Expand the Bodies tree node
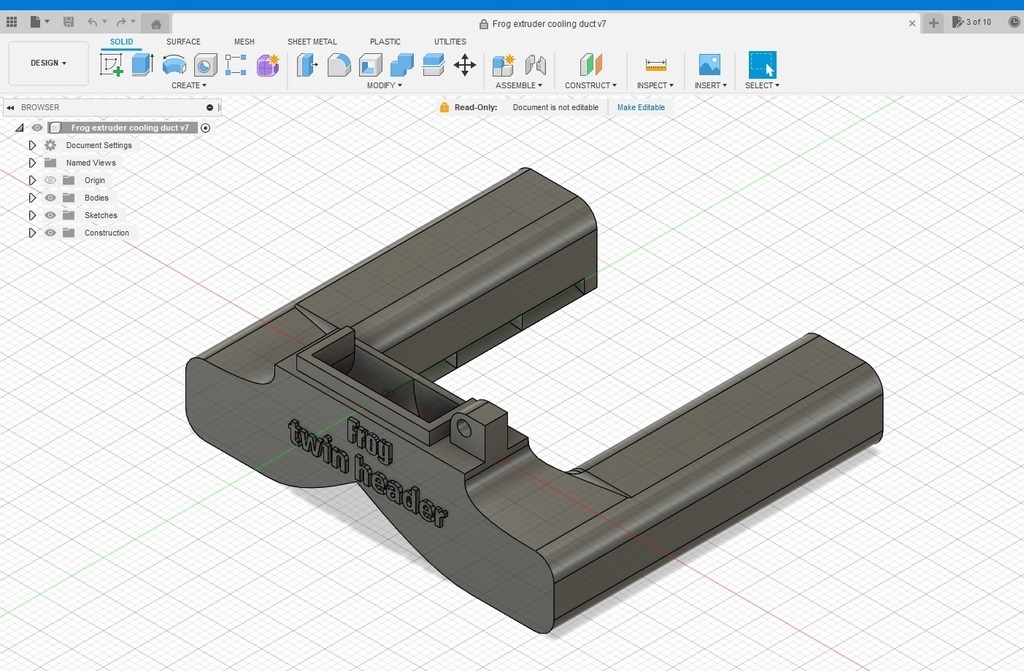The image size is (1024, 671). (x=32, y=198)
